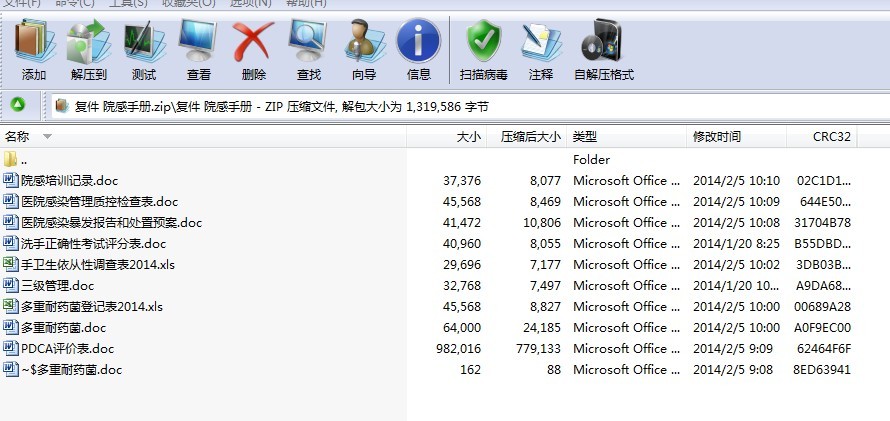Screen dimensions: 890x421
Task: Sort files by the 名称 column header
Action: point(18,137)
